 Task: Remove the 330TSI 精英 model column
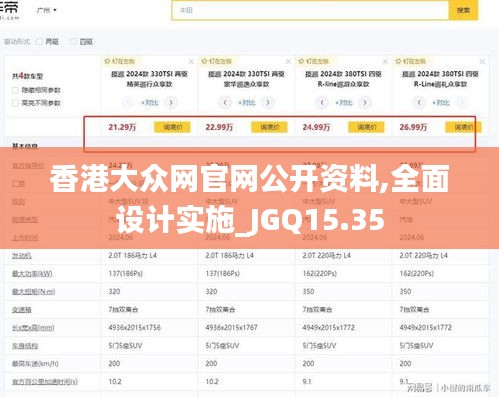point(191,62)
